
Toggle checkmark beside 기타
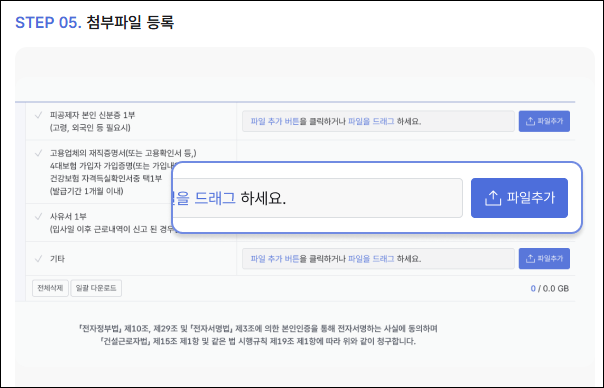[x=38, y=259]
